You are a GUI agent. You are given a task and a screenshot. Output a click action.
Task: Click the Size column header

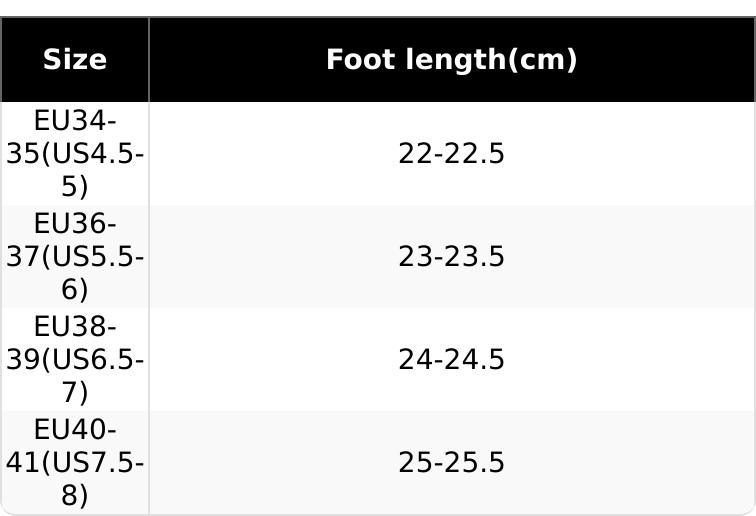point(75,60)
